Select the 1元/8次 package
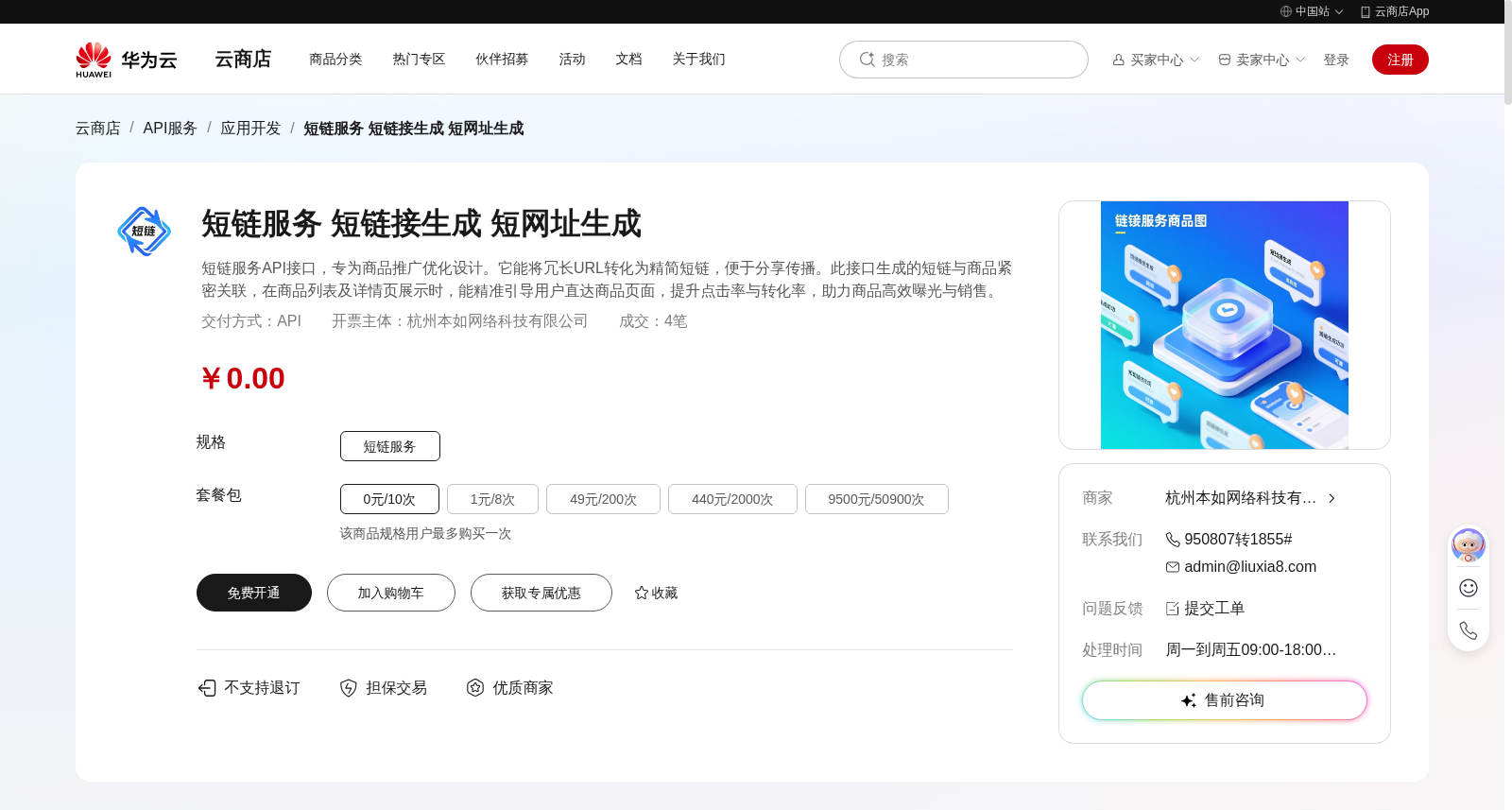Screen dimensions: 1512x810 point(492,499)
